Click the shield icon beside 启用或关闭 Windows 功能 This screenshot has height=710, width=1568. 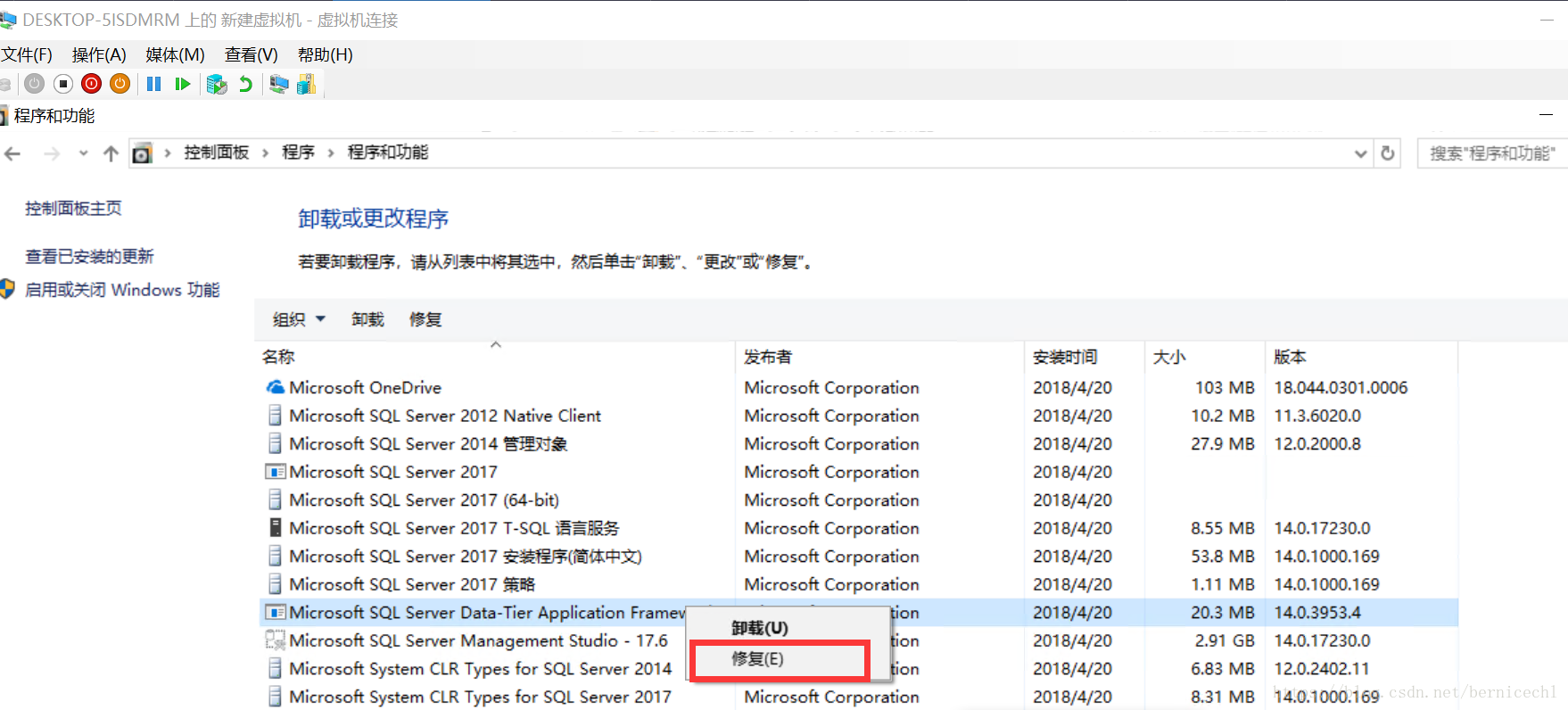[x=8, y=289]
